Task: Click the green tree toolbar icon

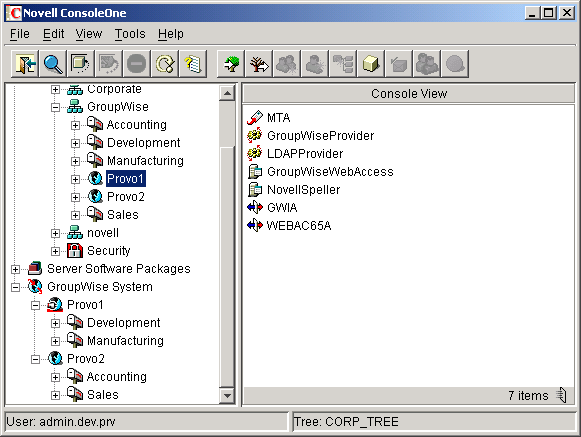Action: [x=231, y=64]
